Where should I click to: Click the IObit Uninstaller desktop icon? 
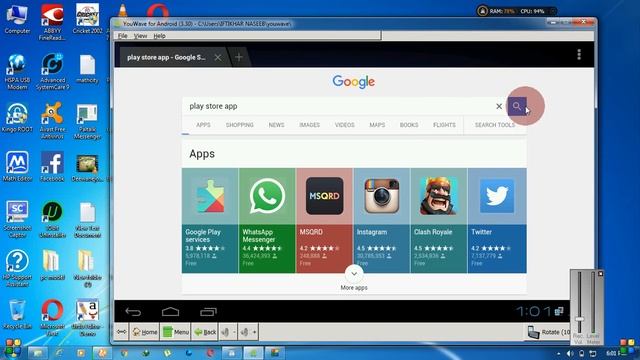52,220
